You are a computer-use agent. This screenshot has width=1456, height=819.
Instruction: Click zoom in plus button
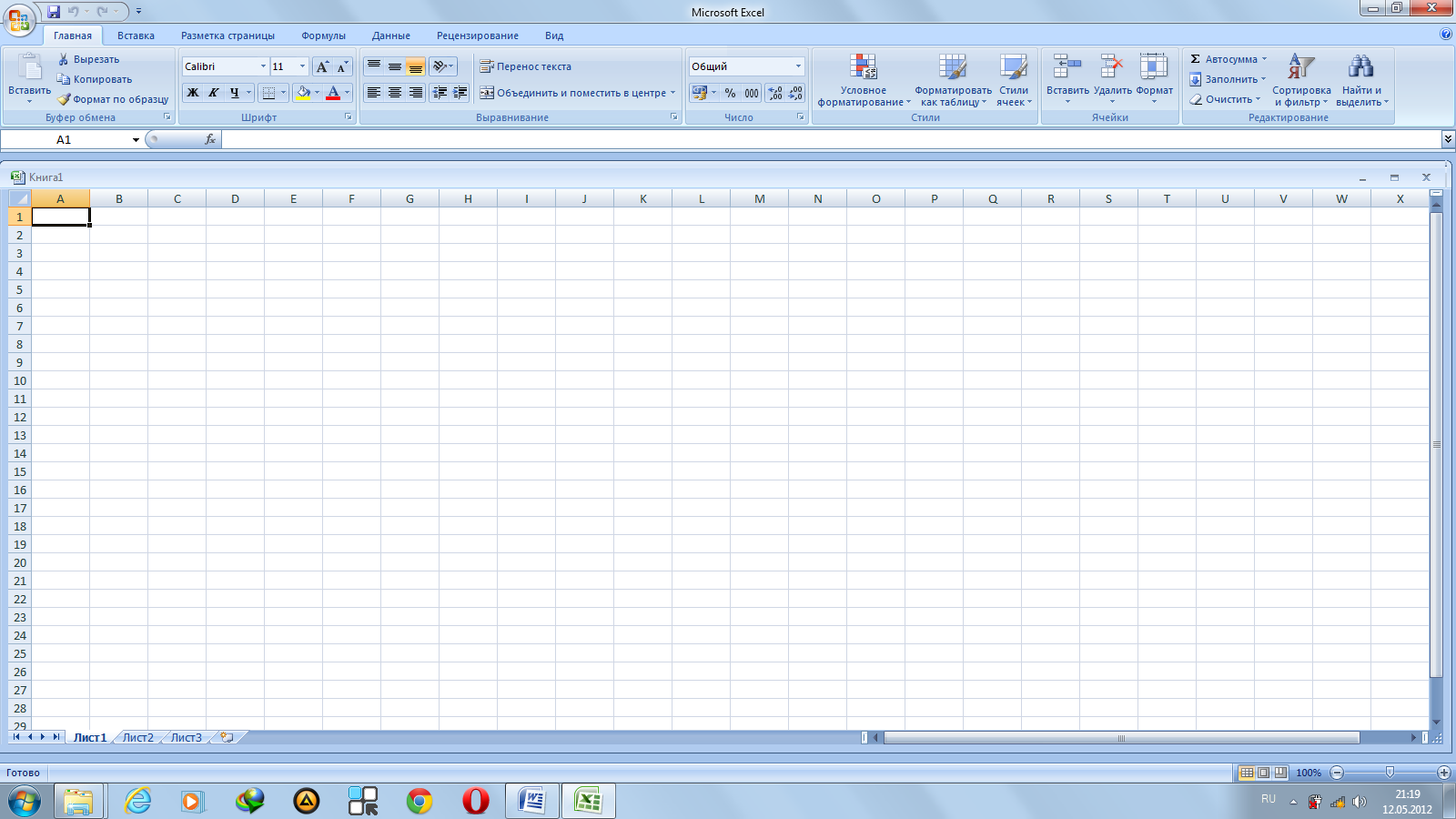1443,773
